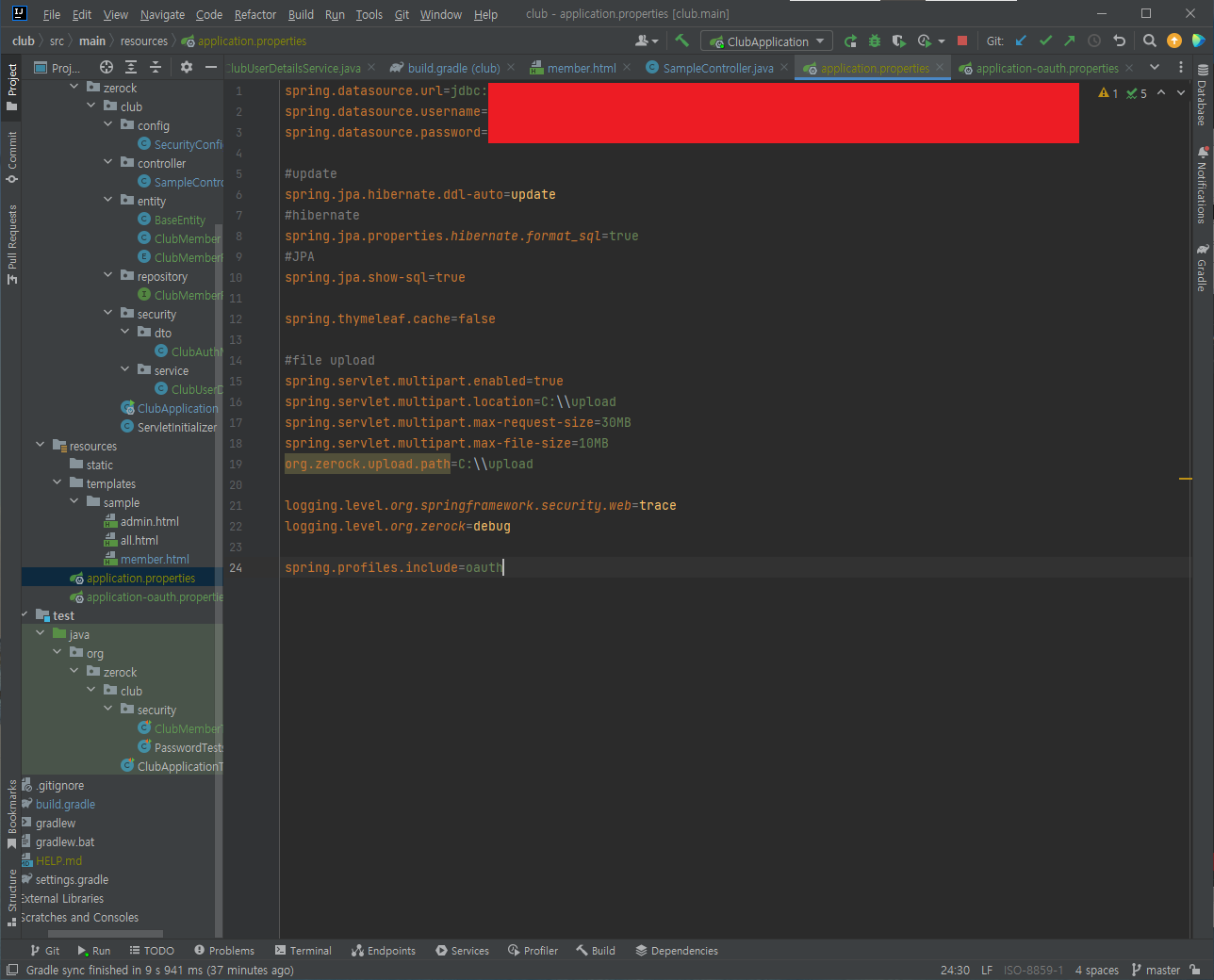Open the Refactor menu
1214x980 pixels.
[x=255, y=14]
